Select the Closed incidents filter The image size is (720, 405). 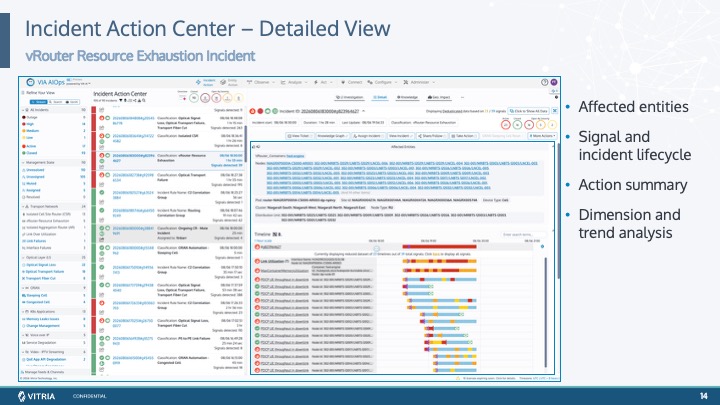point(32,153)
